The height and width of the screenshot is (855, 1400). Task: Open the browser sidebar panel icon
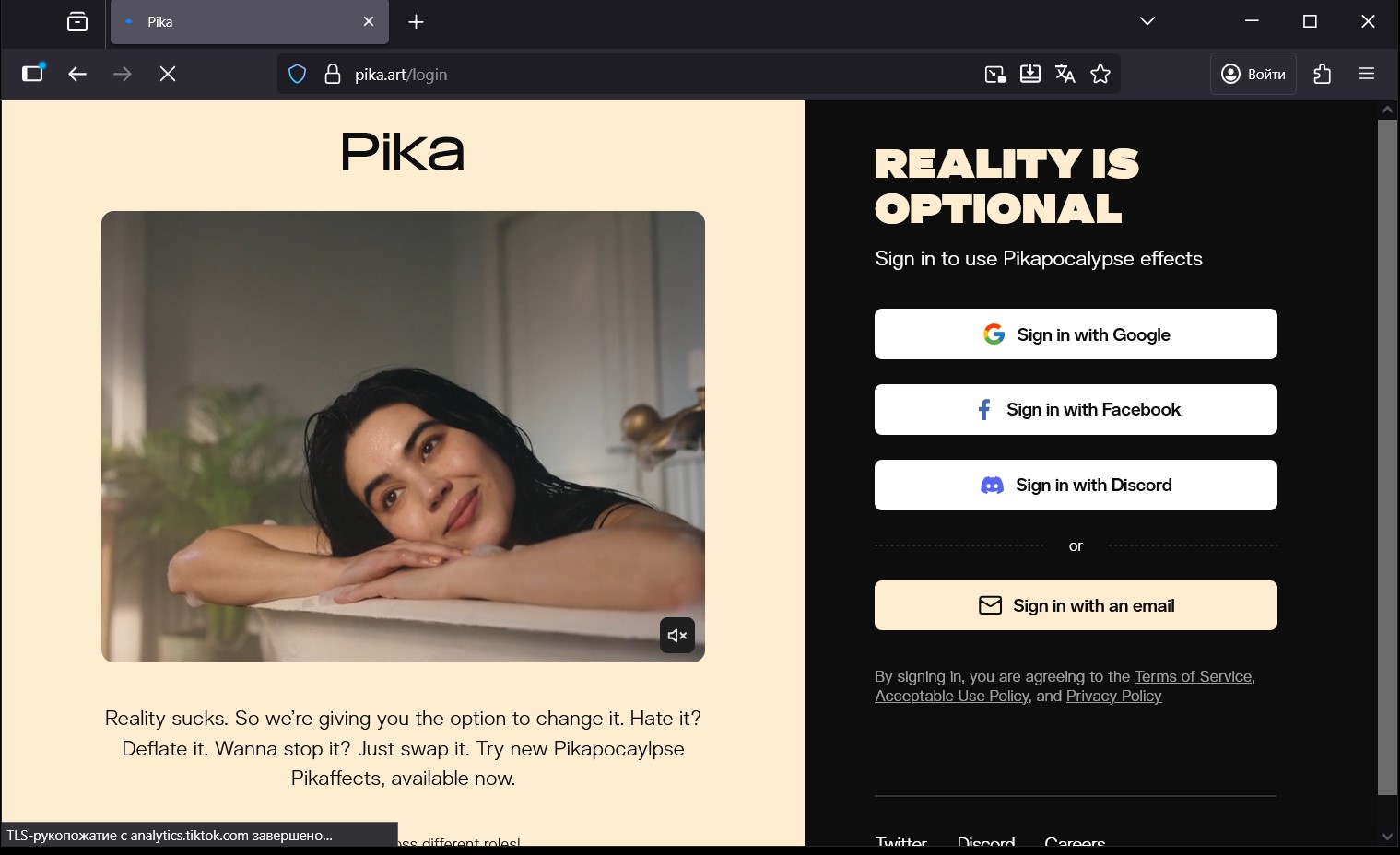point(33,74)
